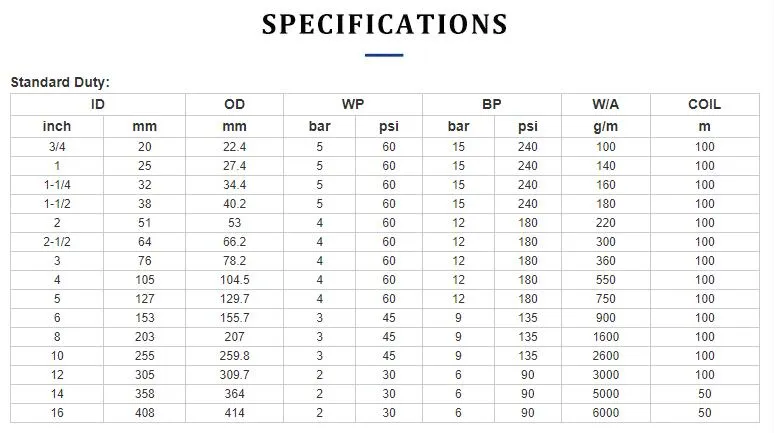
Task: Click the COIL column header
Action: [x=704, y=104]
